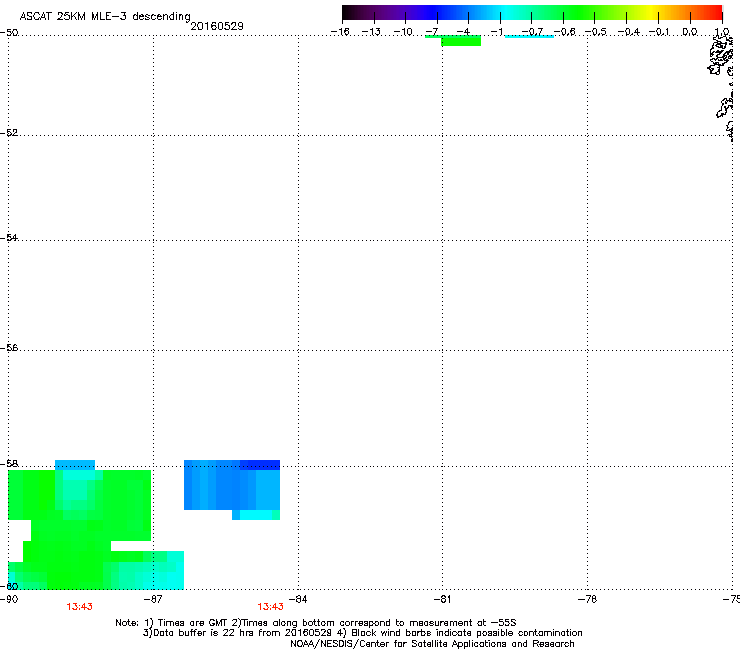Click the -0.4 colorbar tick label

coord(628,32)
